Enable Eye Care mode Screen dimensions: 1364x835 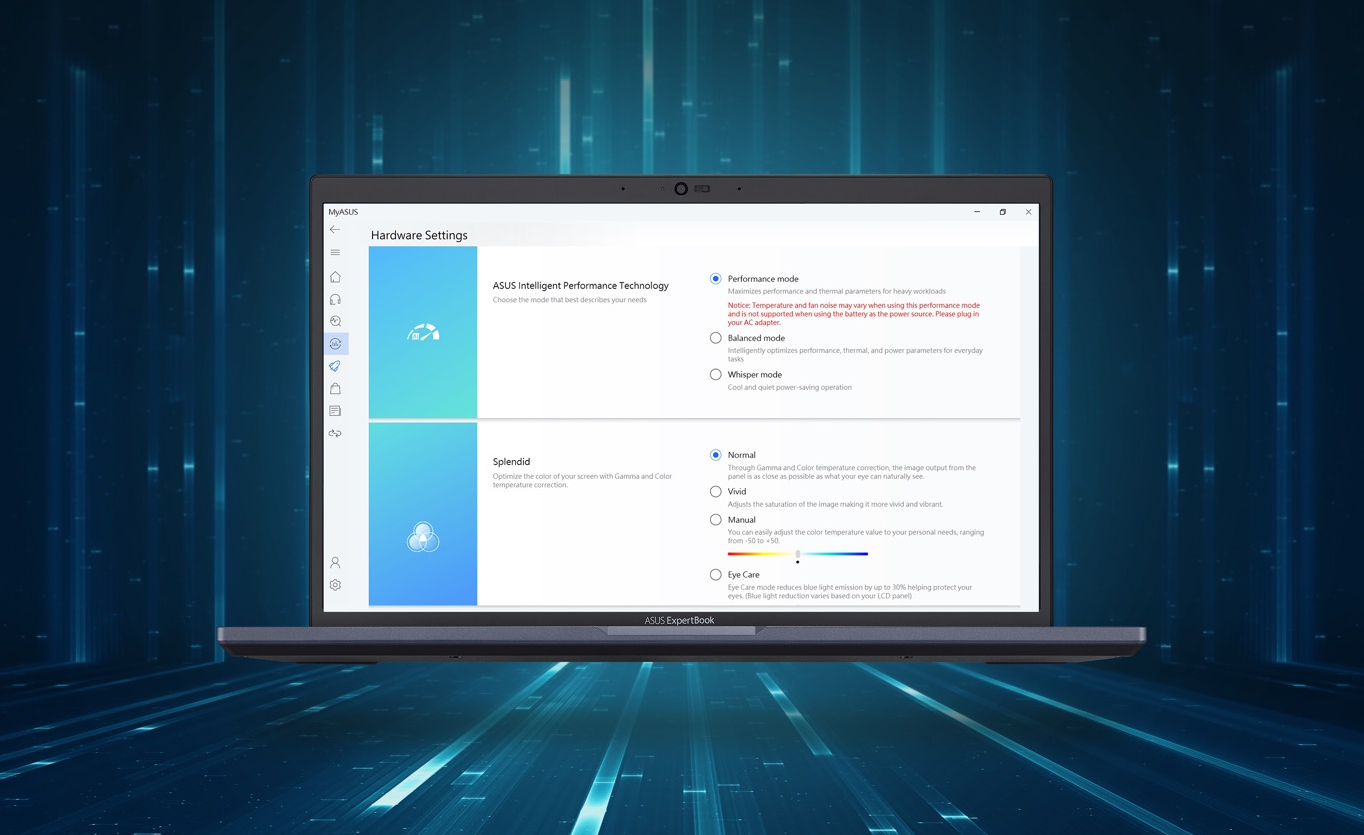click(x=715, y=574)
